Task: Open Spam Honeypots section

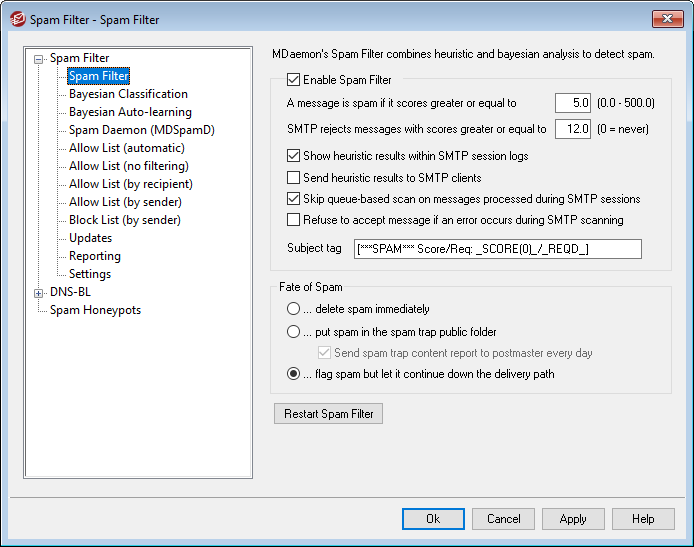Action: (x=95, y=310)
